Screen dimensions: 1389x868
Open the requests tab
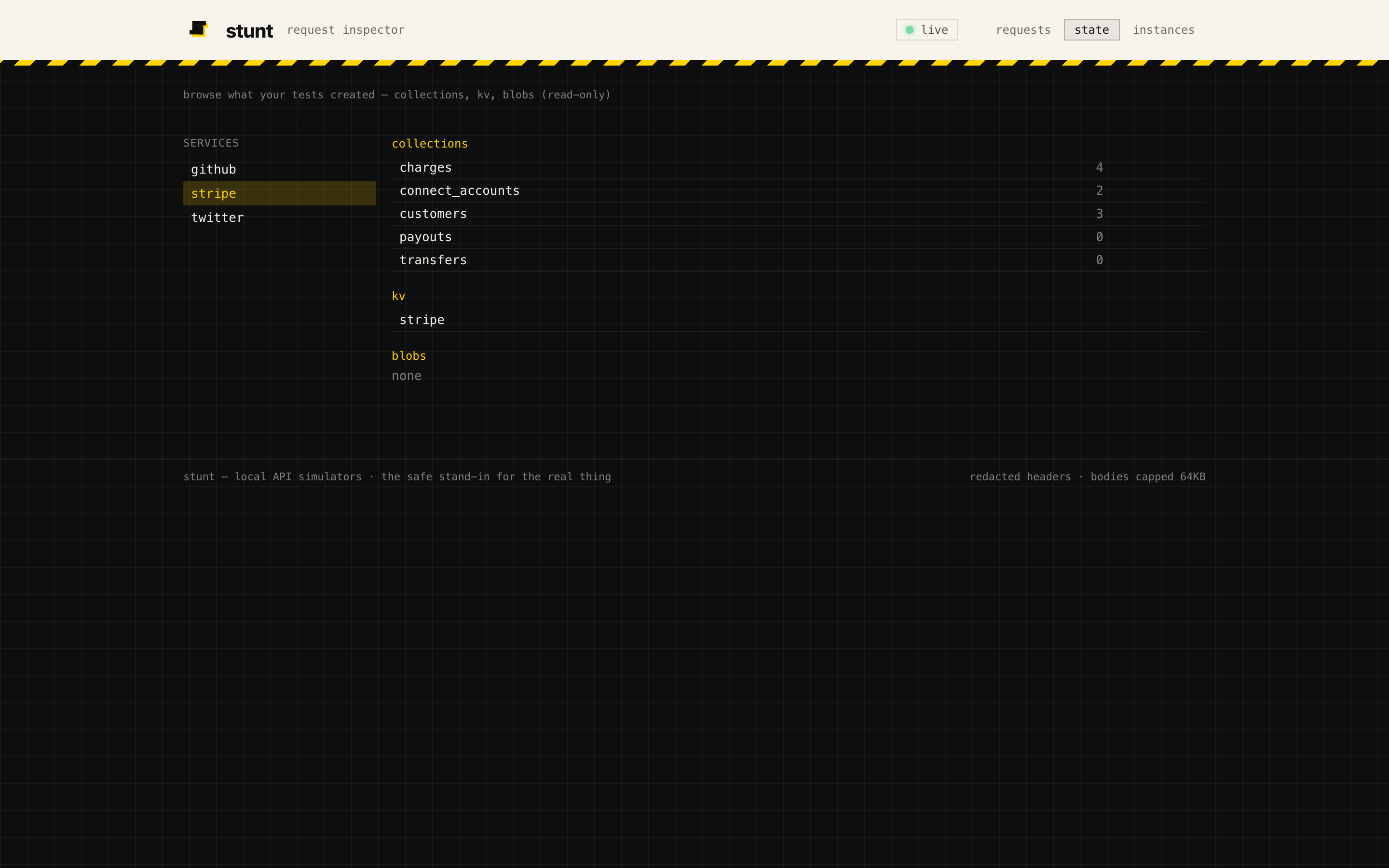pos(1023,30)
